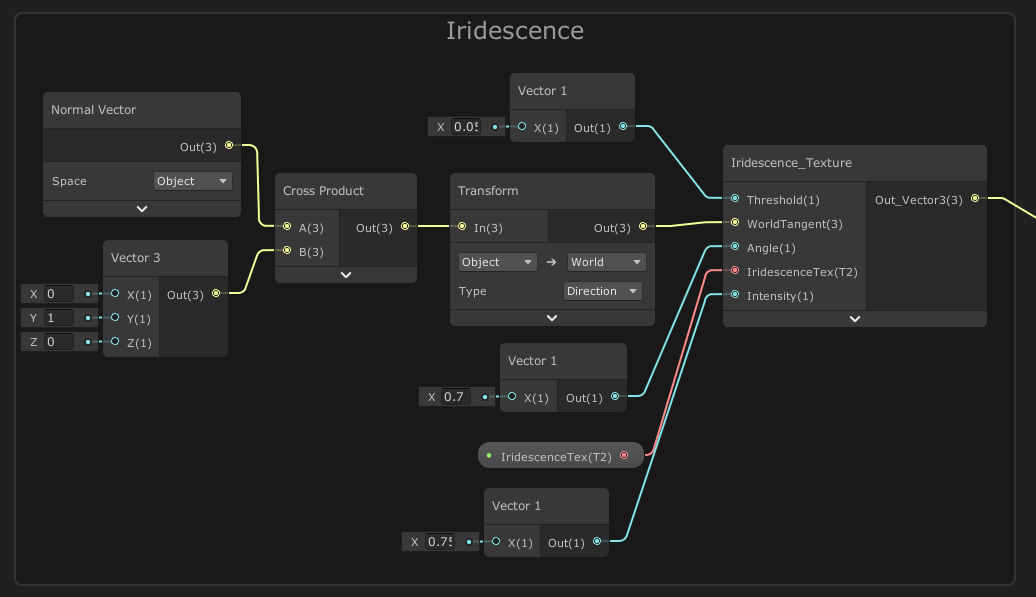Click Out(1) port of Vector 1 feeding Threshold

623,126
